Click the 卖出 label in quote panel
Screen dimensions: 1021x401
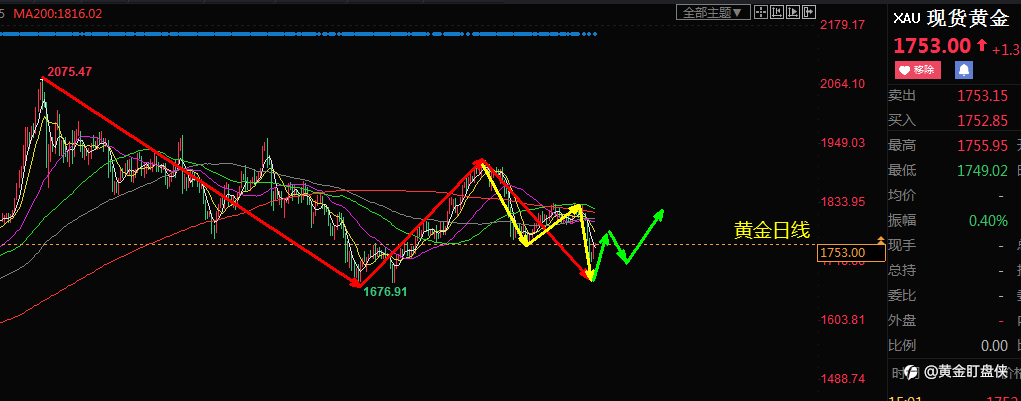(902, 96)
